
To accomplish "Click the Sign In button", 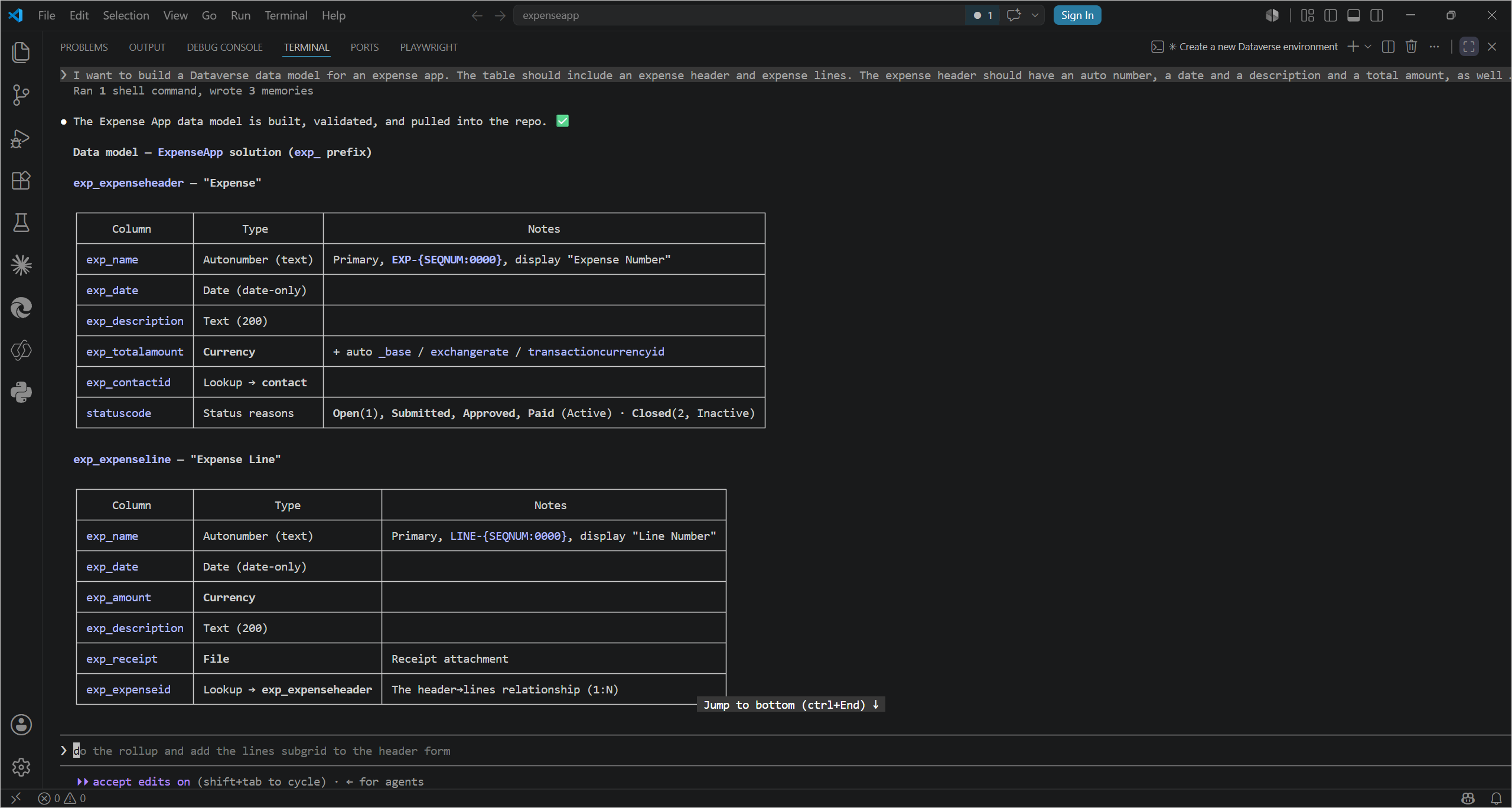I will 1077,15.
